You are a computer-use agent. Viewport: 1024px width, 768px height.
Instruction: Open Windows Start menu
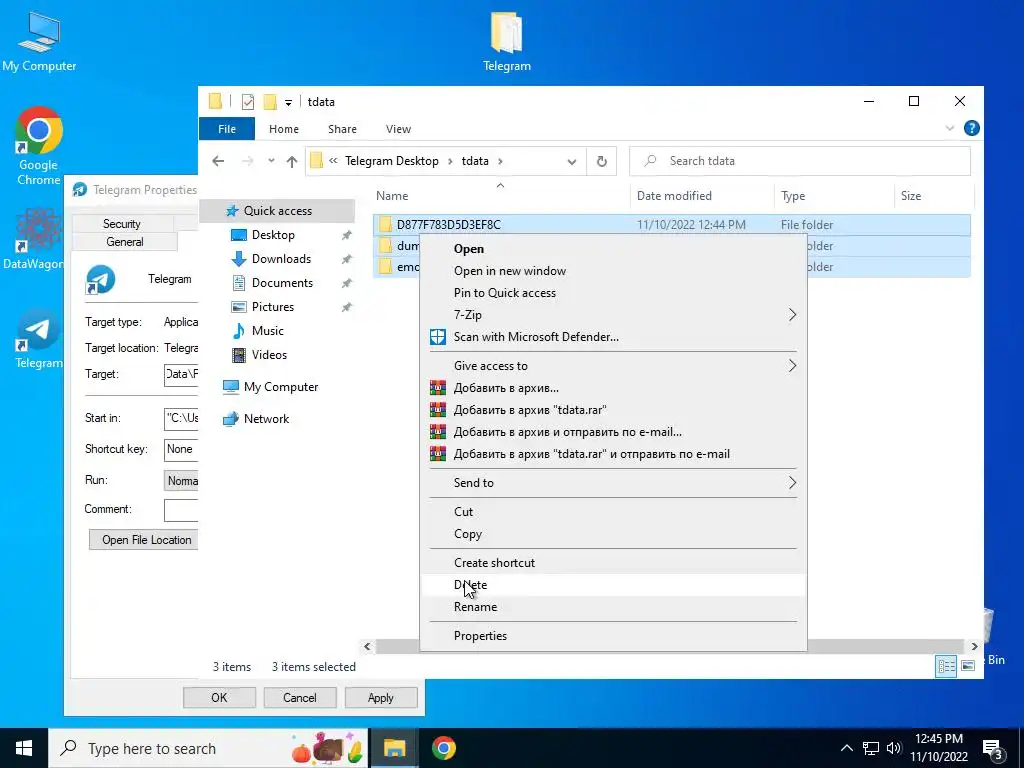point(24,748)
